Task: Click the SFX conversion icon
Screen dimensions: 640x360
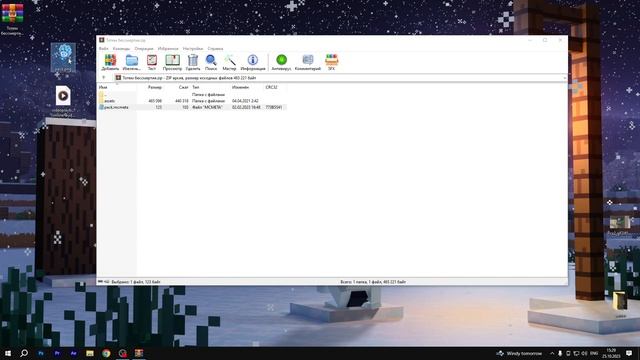Action: (331, 62)
